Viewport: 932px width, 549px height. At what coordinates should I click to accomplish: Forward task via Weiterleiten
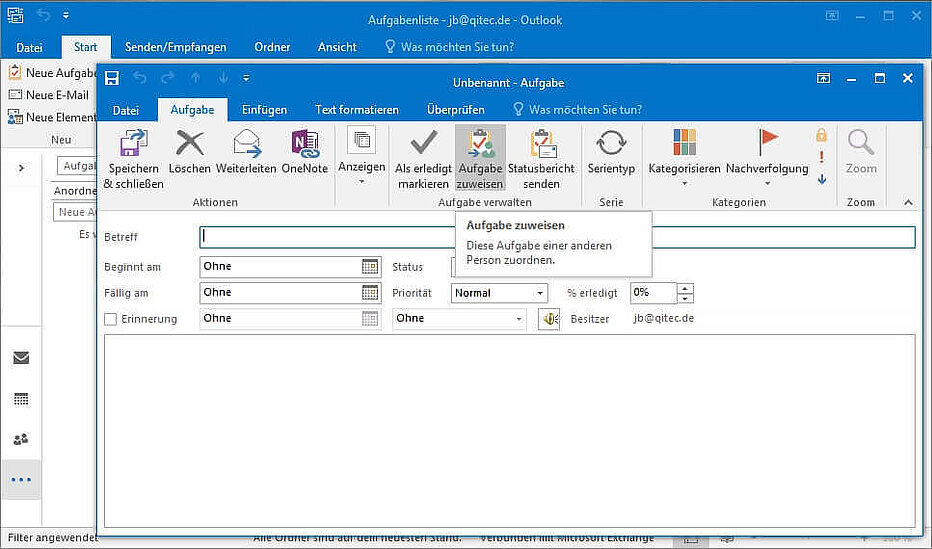[x=246, y=153]
